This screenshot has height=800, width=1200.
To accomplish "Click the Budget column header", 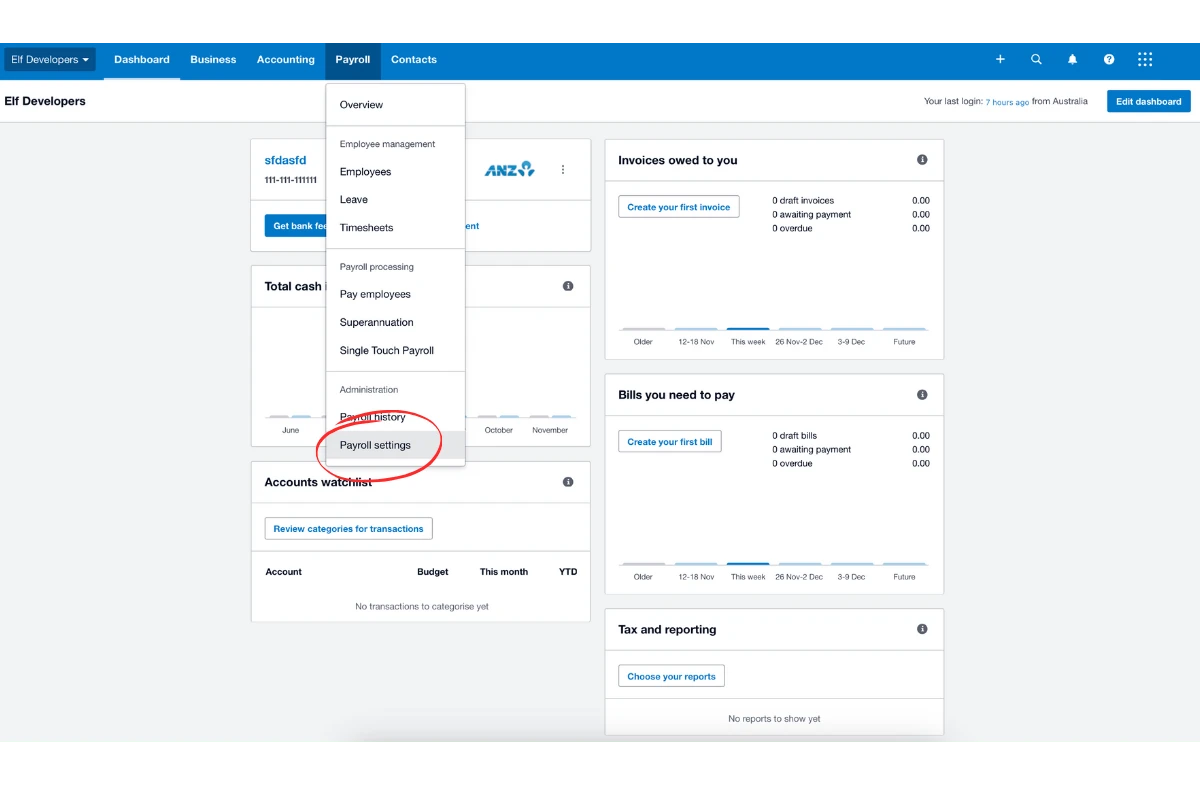I will click(433, 572).
